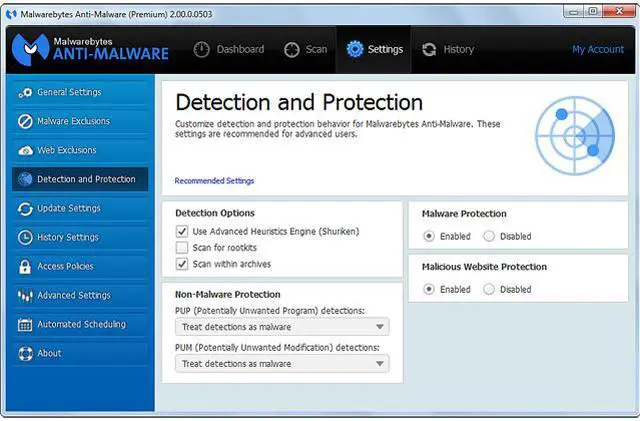Click the Malware Exclusions prohibited icon

(25, 121)
